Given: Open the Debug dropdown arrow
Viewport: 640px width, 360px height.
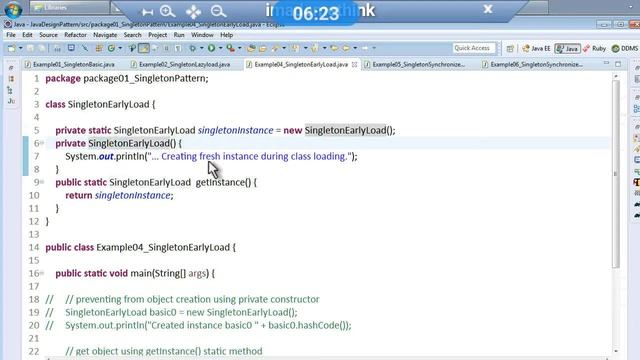Looking at the screenshot, I should tap(201, 48).
